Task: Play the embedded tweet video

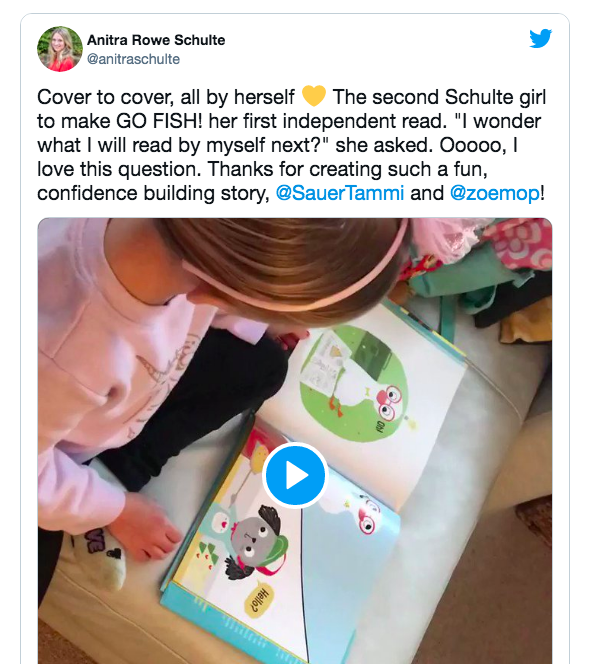Action: coord(295,475)
